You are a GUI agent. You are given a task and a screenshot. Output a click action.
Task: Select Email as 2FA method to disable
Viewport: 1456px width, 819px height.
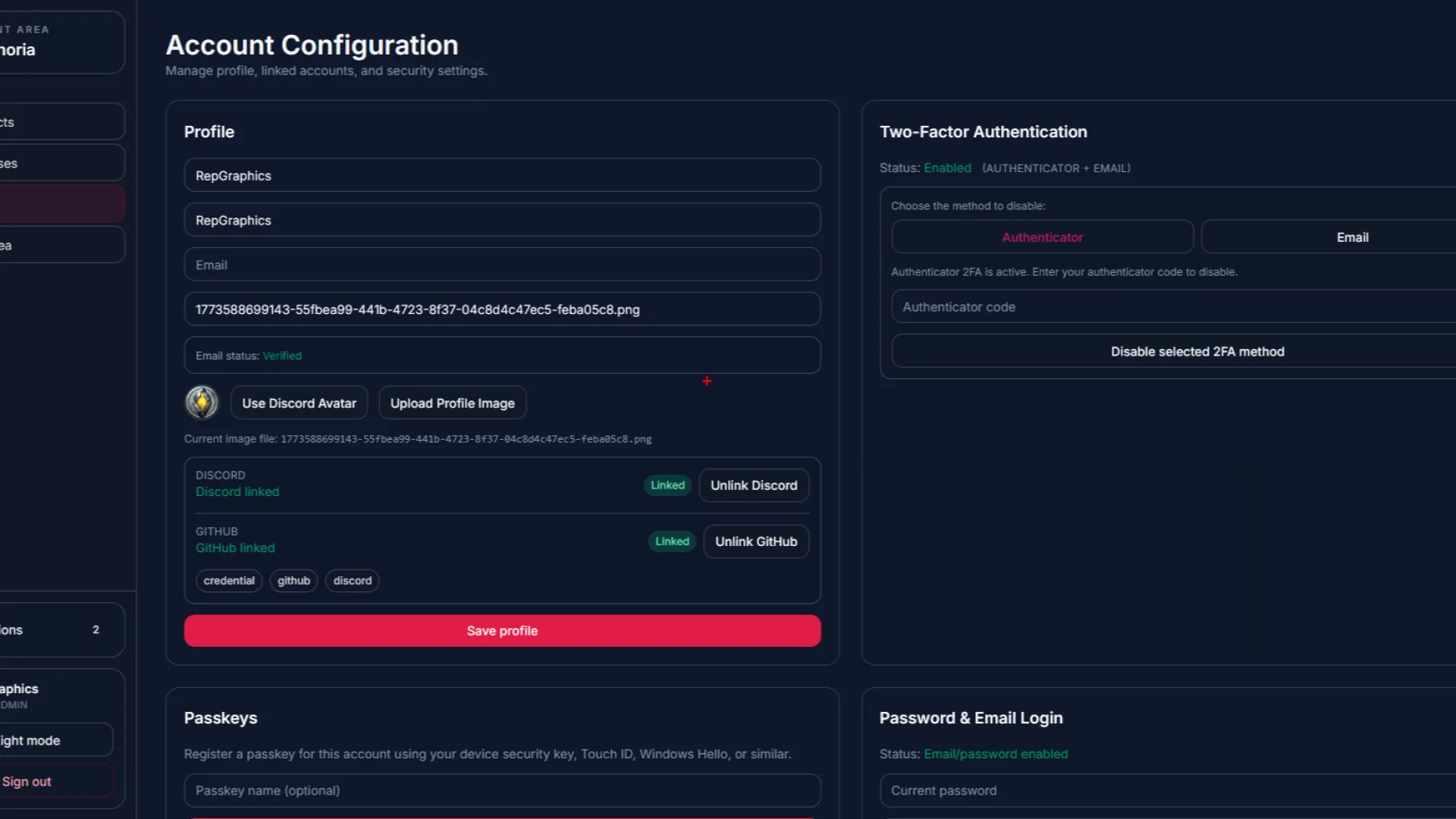pos(1351,237)
